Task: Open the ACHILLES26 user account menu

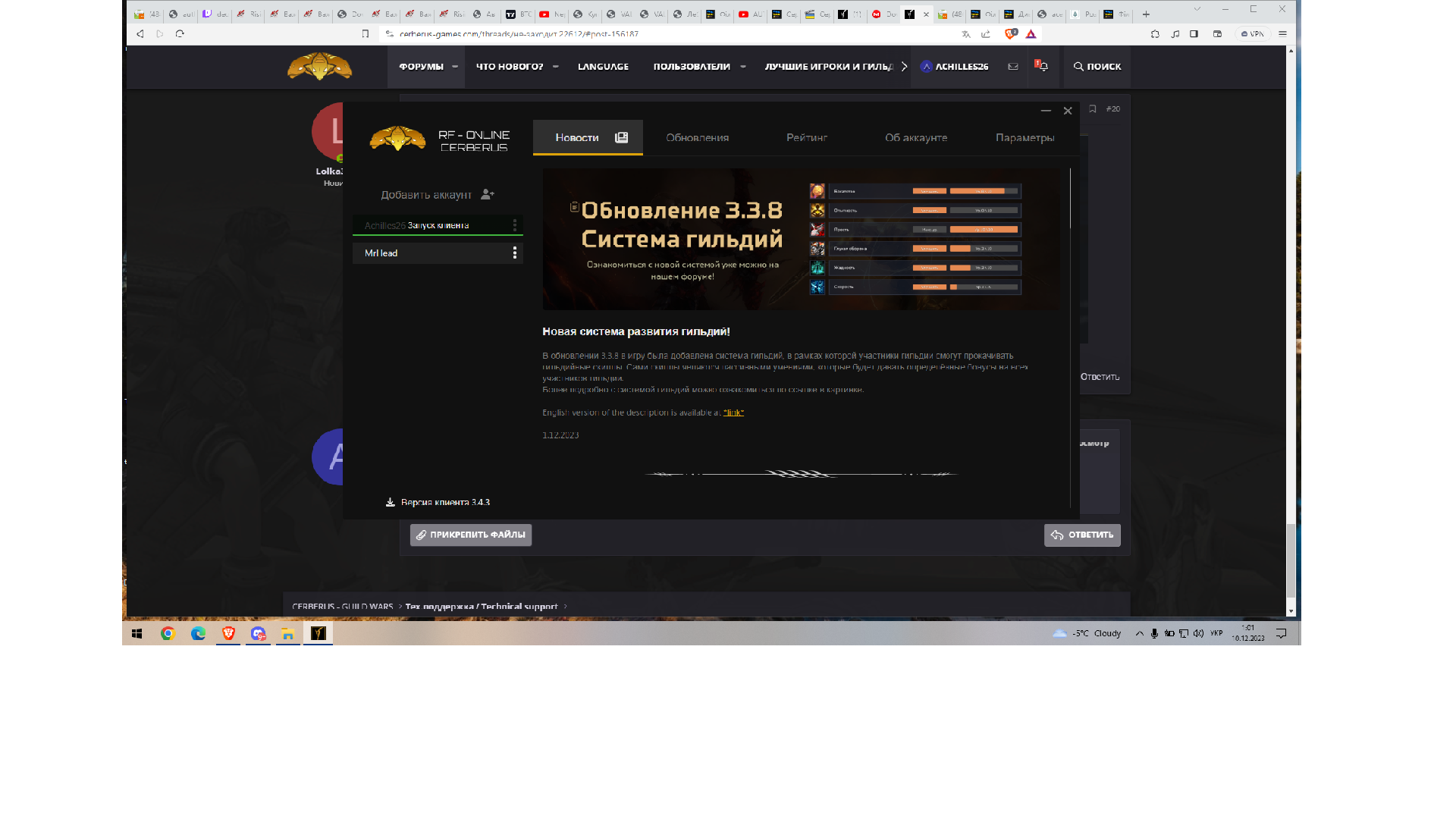Action: coord(954,67)
